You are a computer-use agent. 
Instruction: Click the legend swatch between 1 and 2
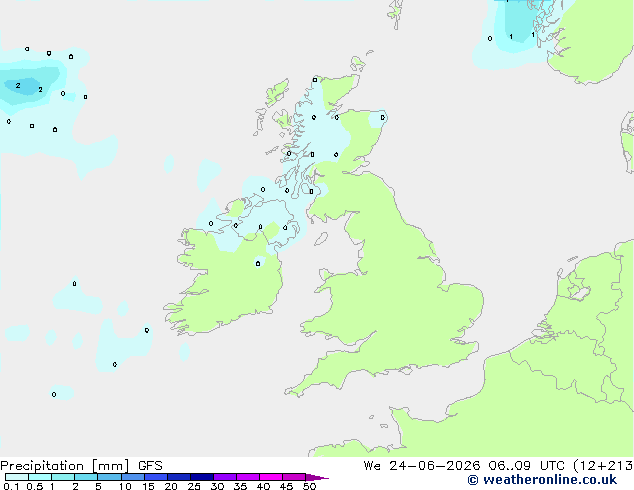pyautogui.click(x=63, y=477)
